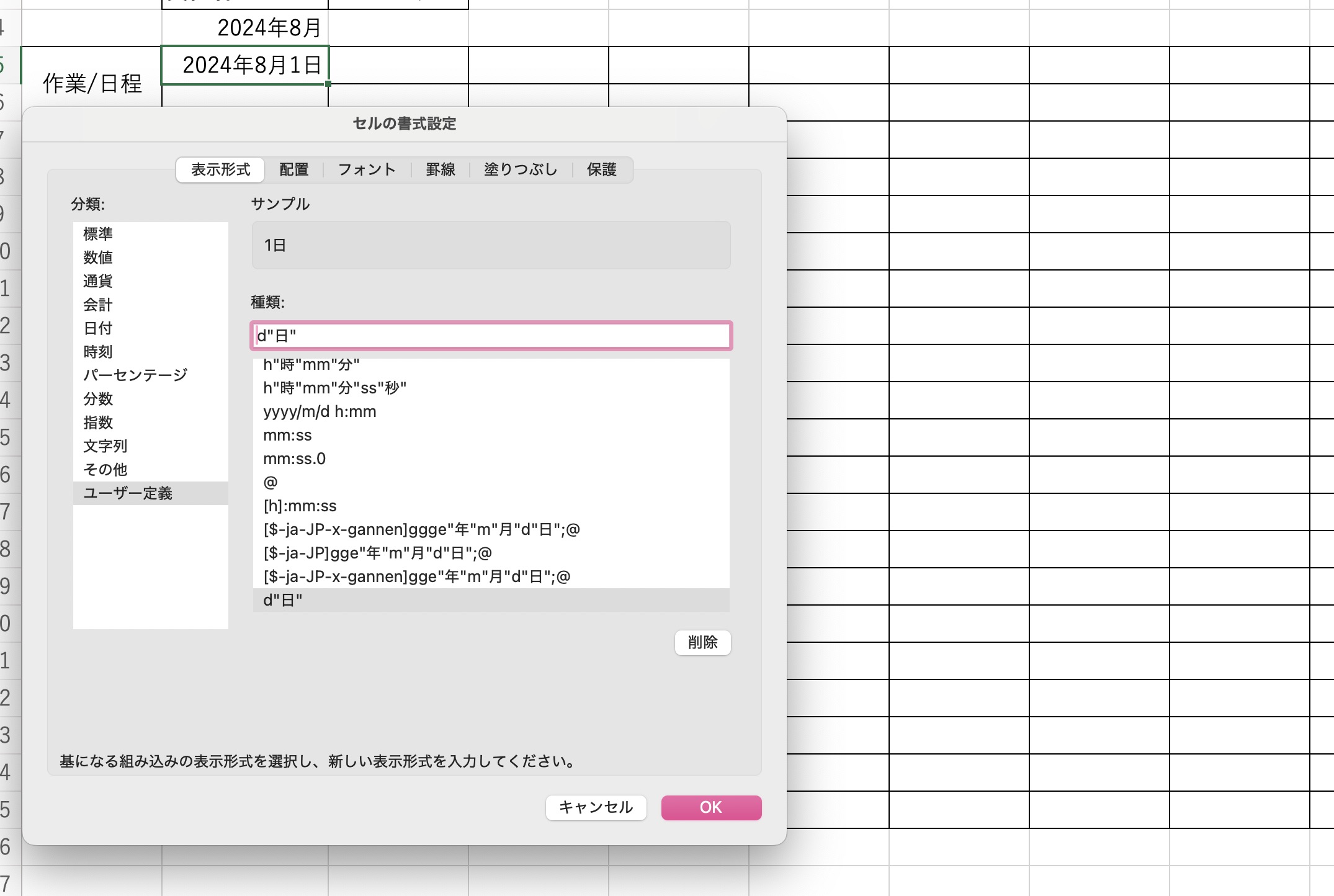
Task: Select 標準 in the category list
Action: tap(151, 234)
